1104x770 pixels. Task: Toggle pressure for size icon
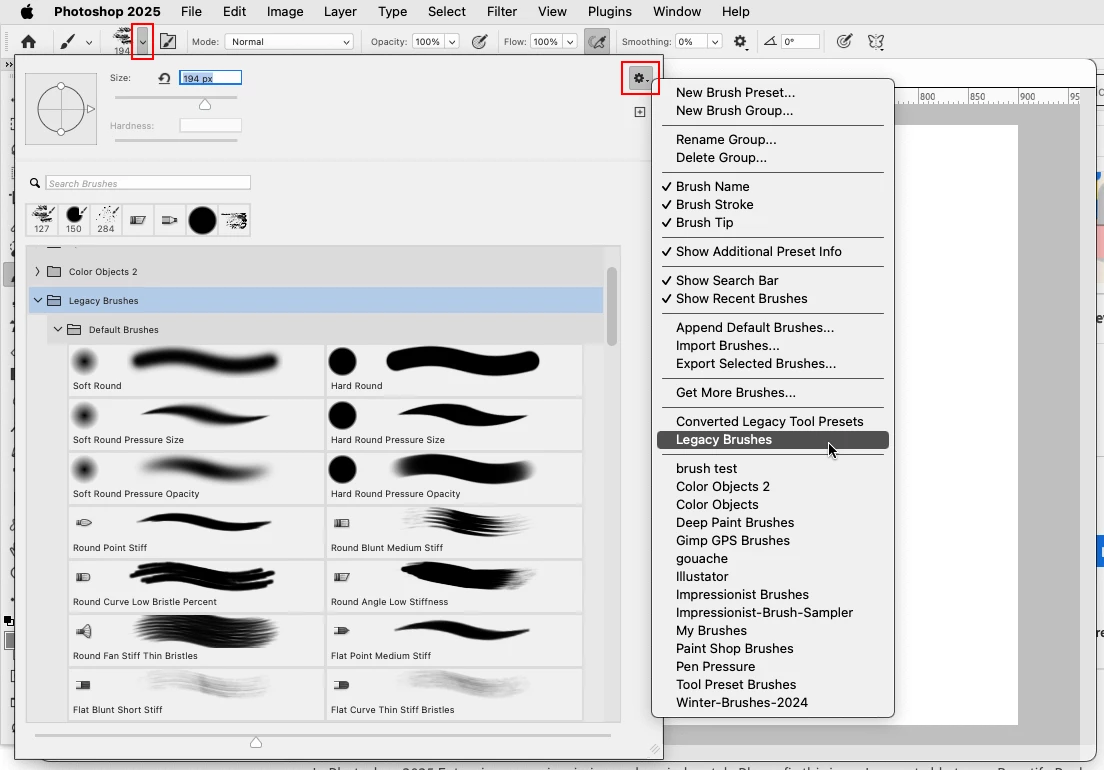(x=844, y=42)
